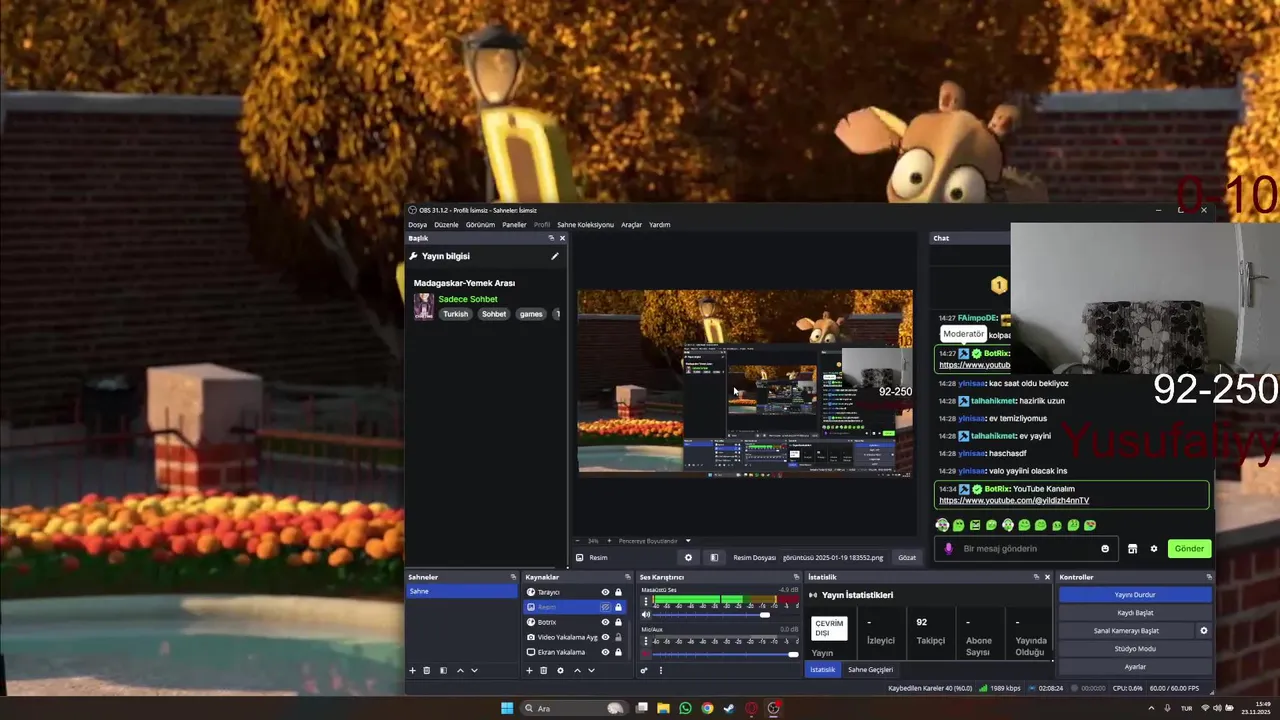Open the Araçlar menu
Screen dimensions: 1280x720
(631, 225)
